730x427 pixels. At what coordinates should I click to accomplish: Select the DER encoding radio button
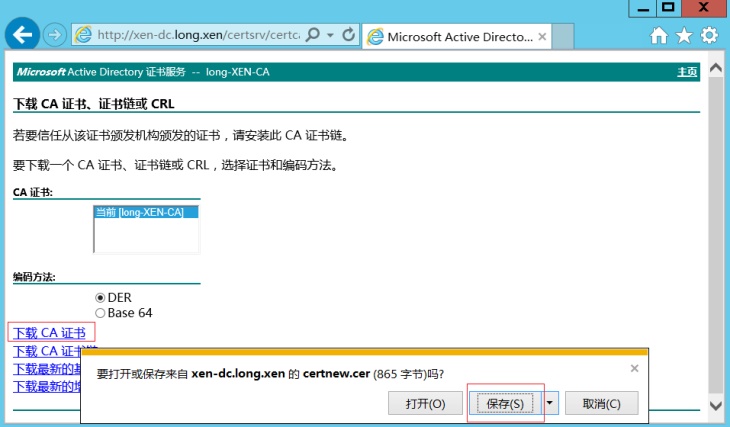[100, 298]
